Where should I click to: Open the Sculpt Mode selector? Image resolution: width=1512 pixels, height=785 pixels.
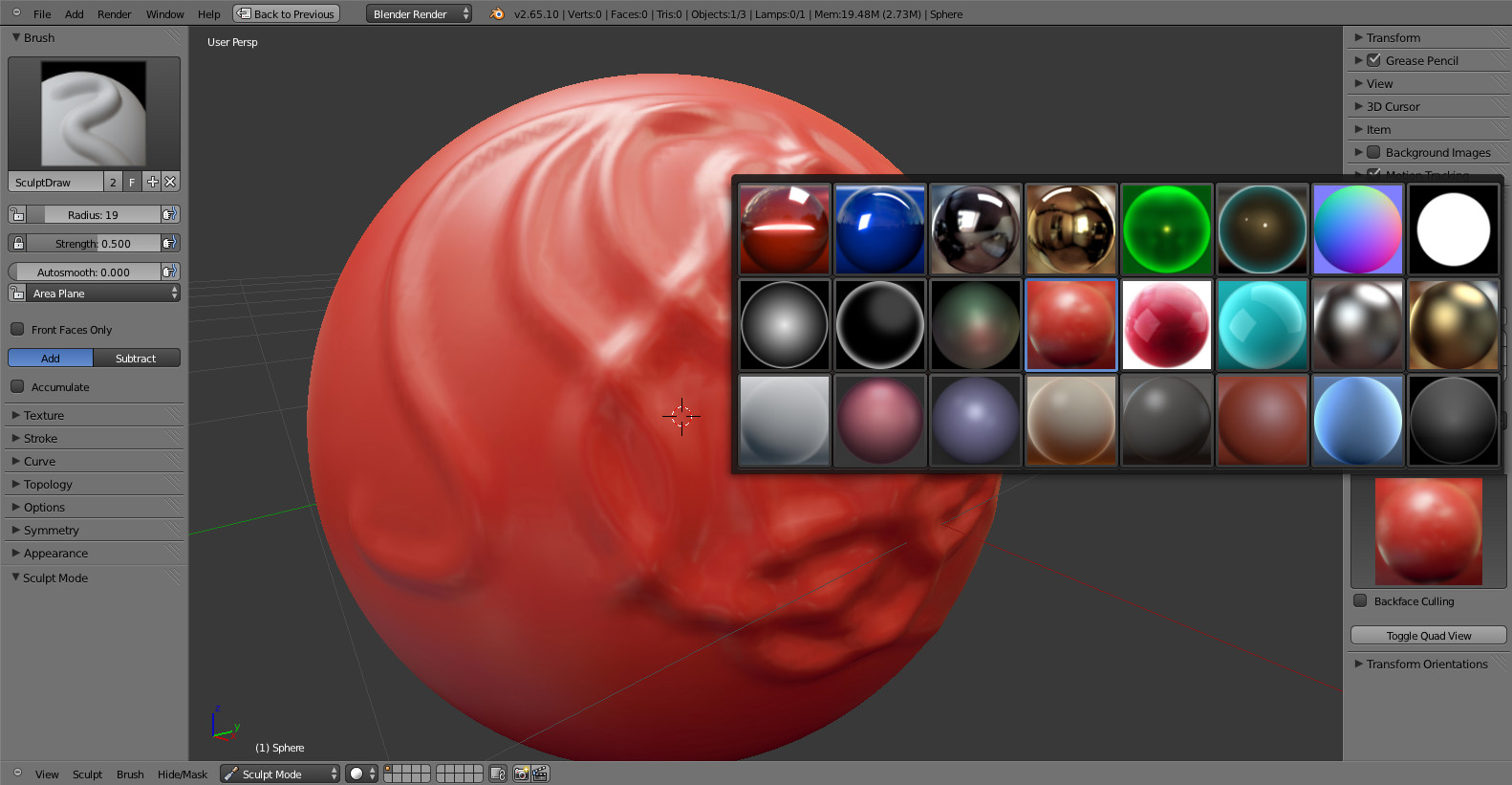pos(280,774)
